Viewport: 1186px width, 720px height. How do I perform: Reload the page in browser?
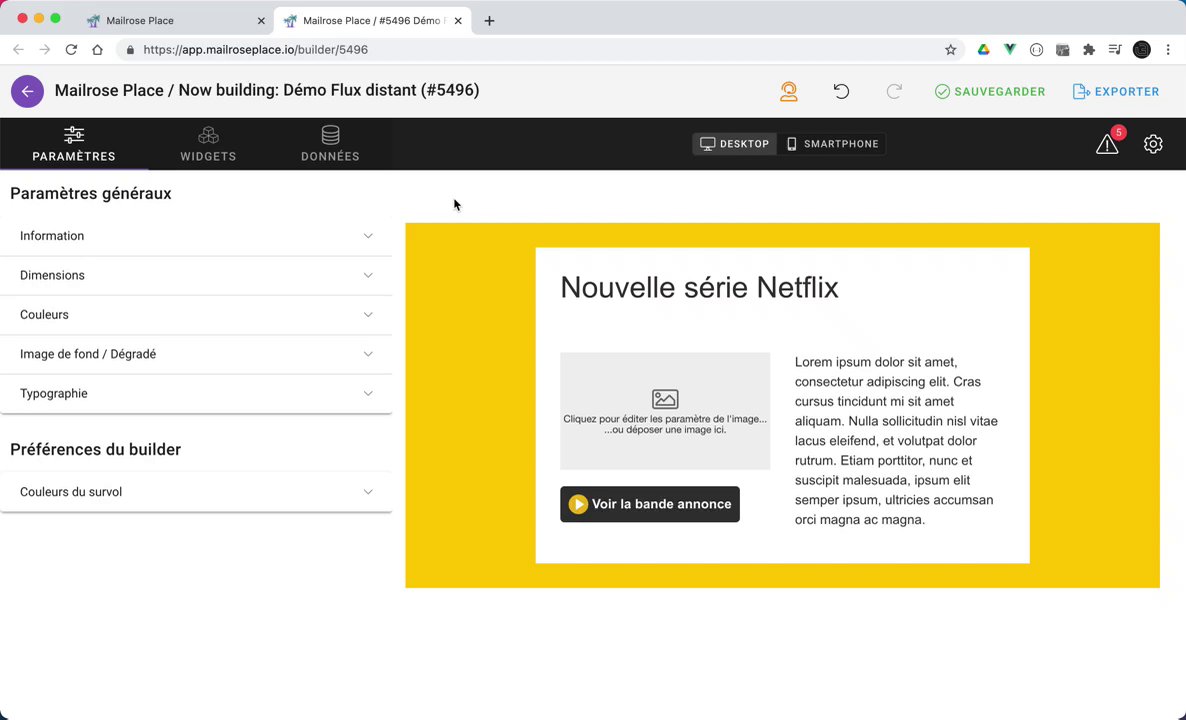[x=71, y=49]
